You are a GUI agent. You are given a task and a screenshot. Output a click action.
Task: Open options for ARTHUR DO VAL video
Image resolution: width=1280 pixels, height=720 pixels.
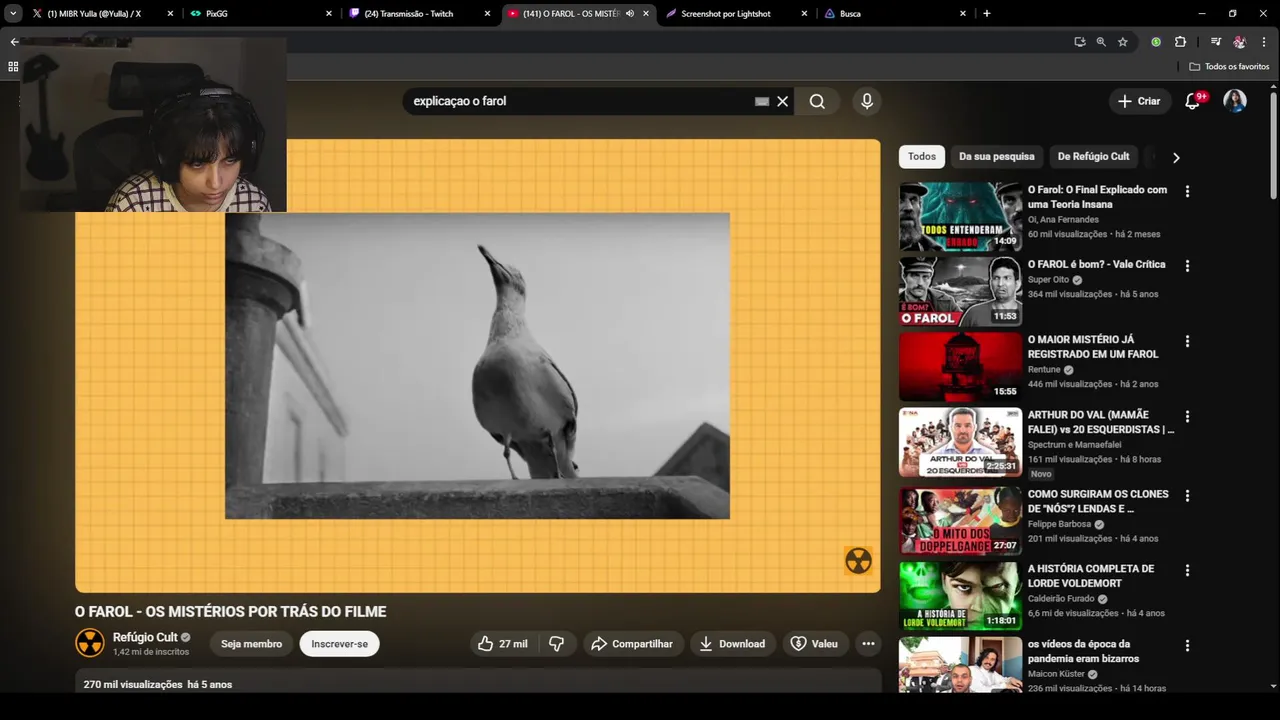click(x=1187, y=416)
